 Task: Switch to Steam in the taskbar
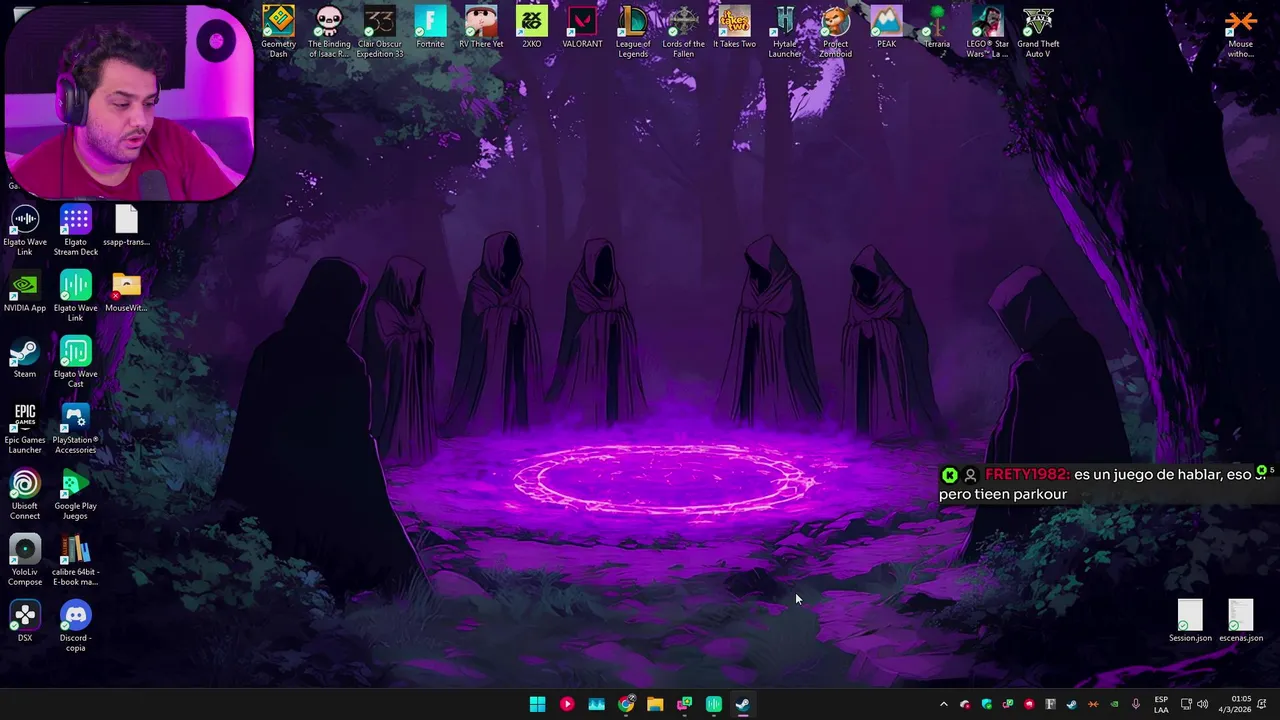pos(743,704)
